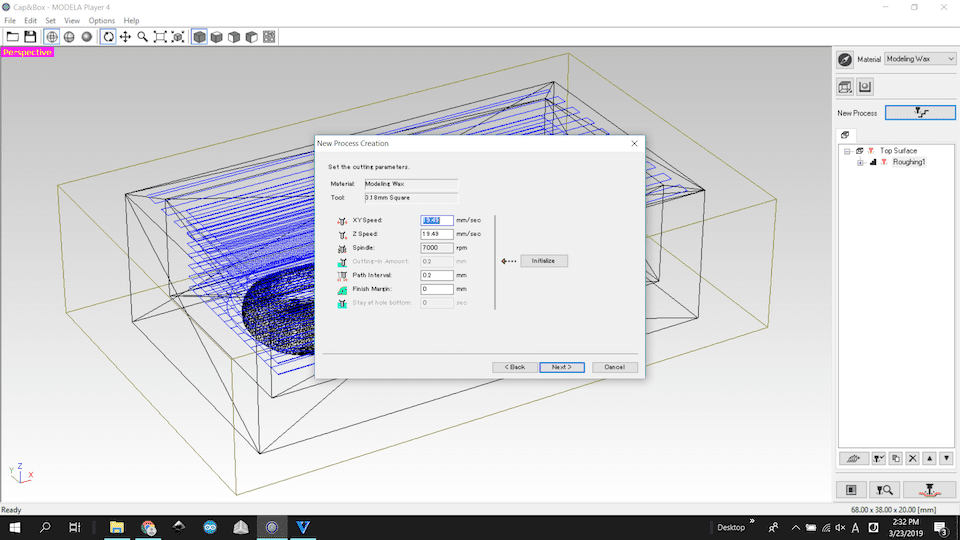Open the Arduino app in the taskbar

tap(210, 527)
